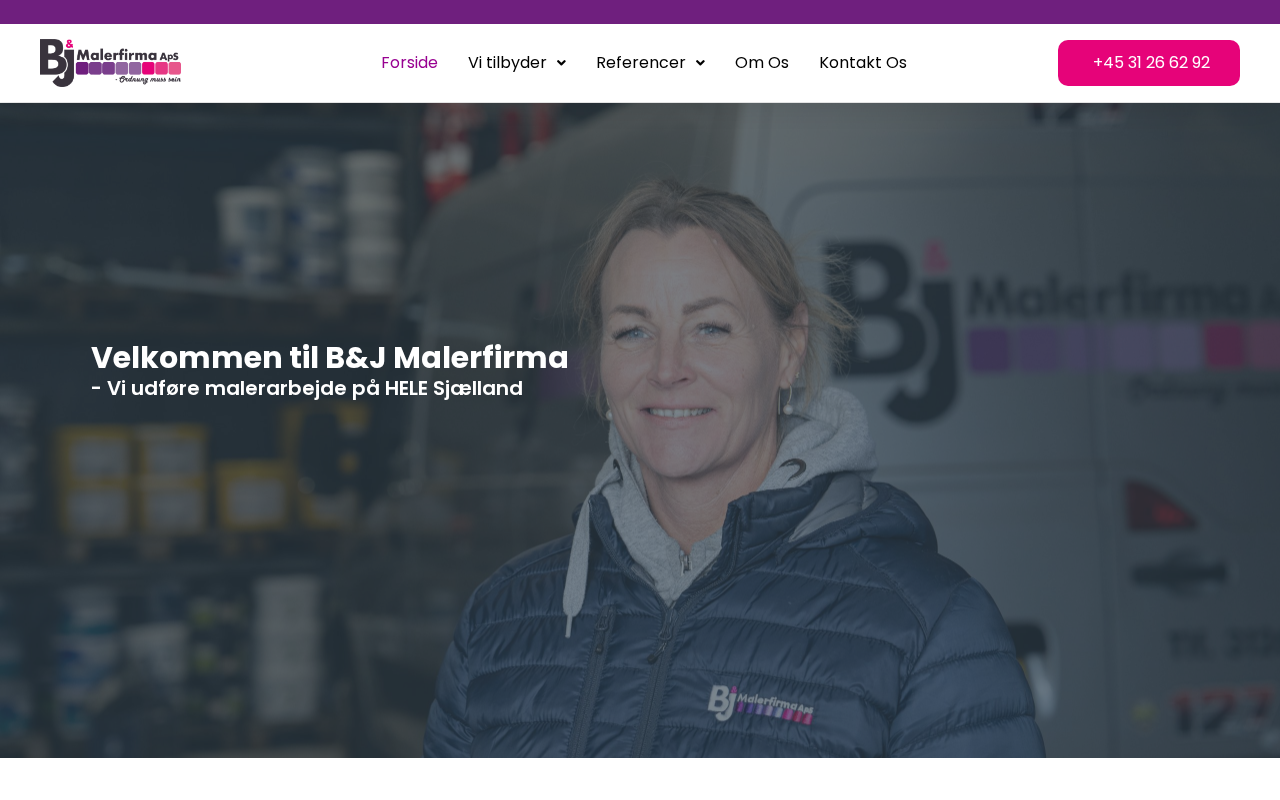Select the Referencer menu item
The image size is (1280, 800).
click(641, 63)
